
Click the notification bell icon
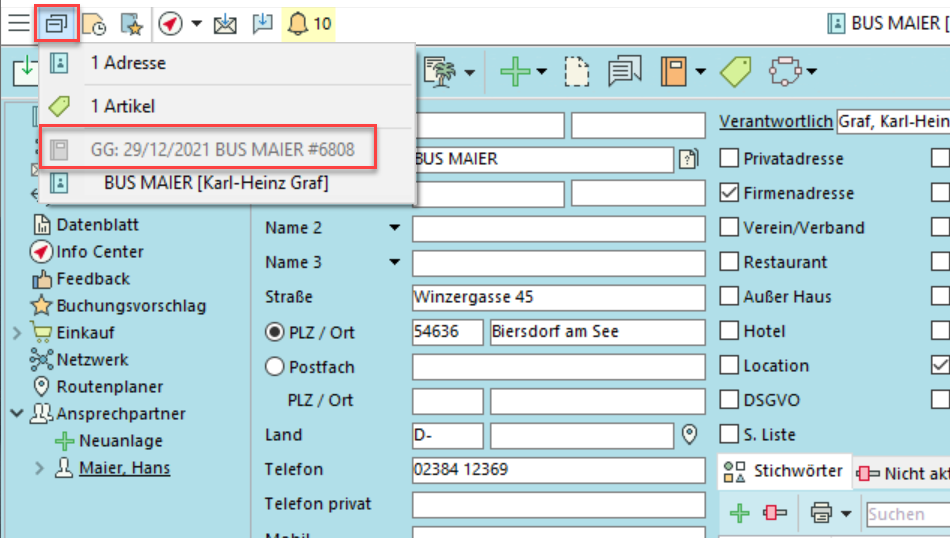click(297, 23)
